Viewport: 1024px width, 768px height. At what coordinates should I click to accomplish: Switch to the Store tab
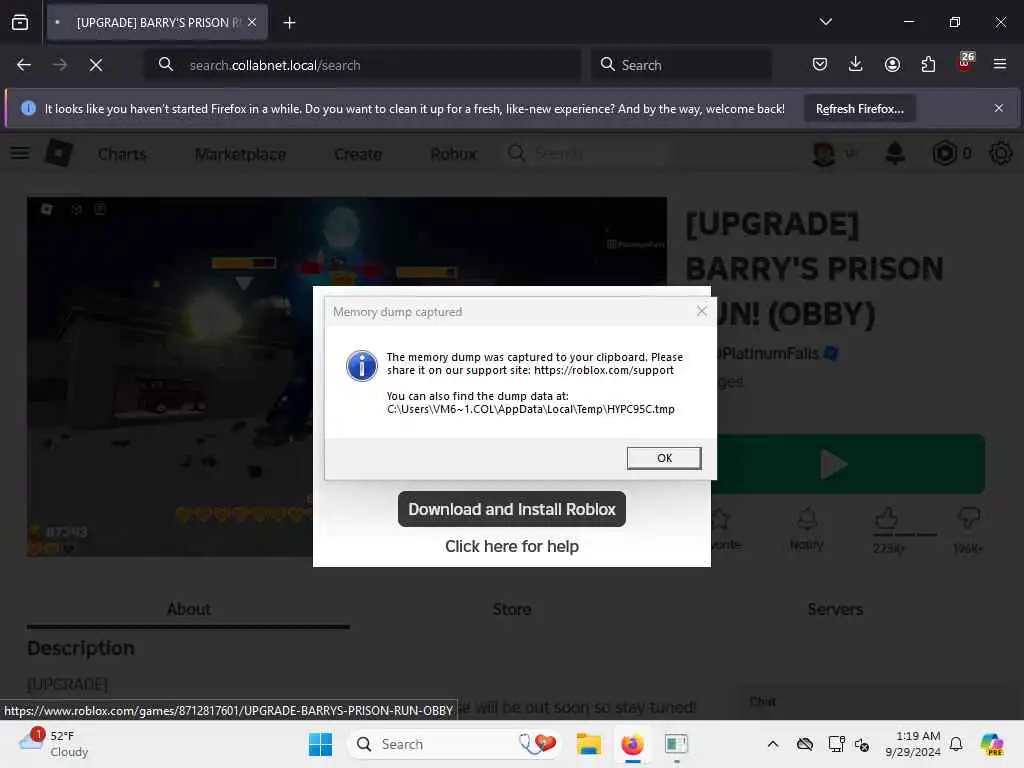511,609
